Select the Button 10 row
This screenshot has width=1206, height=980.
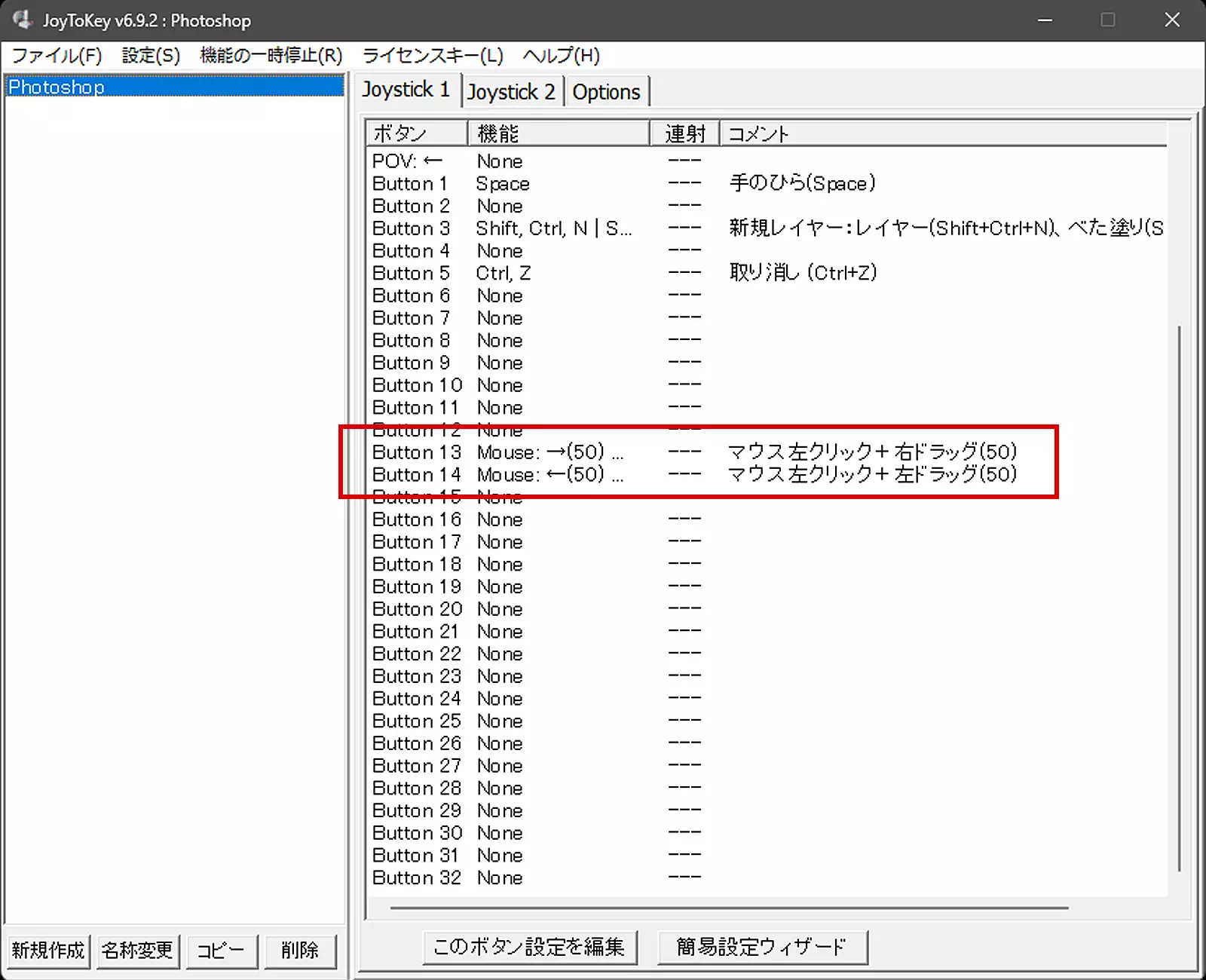coord(767,385)
